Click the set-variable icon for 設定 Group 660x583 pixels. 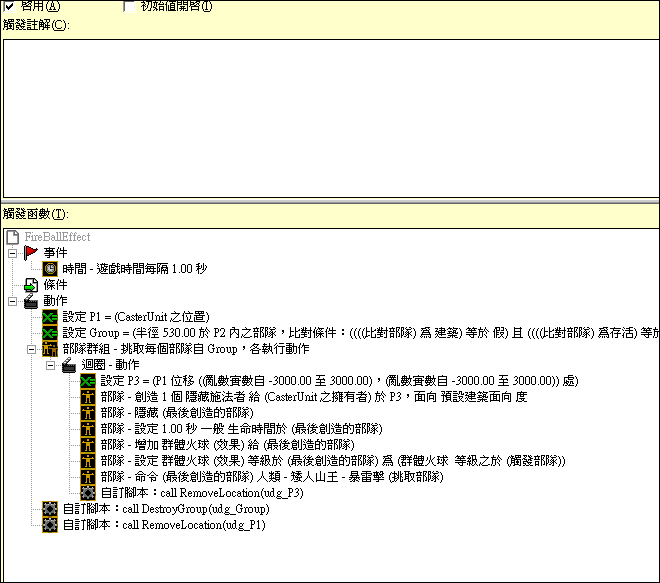click(49, 333)
